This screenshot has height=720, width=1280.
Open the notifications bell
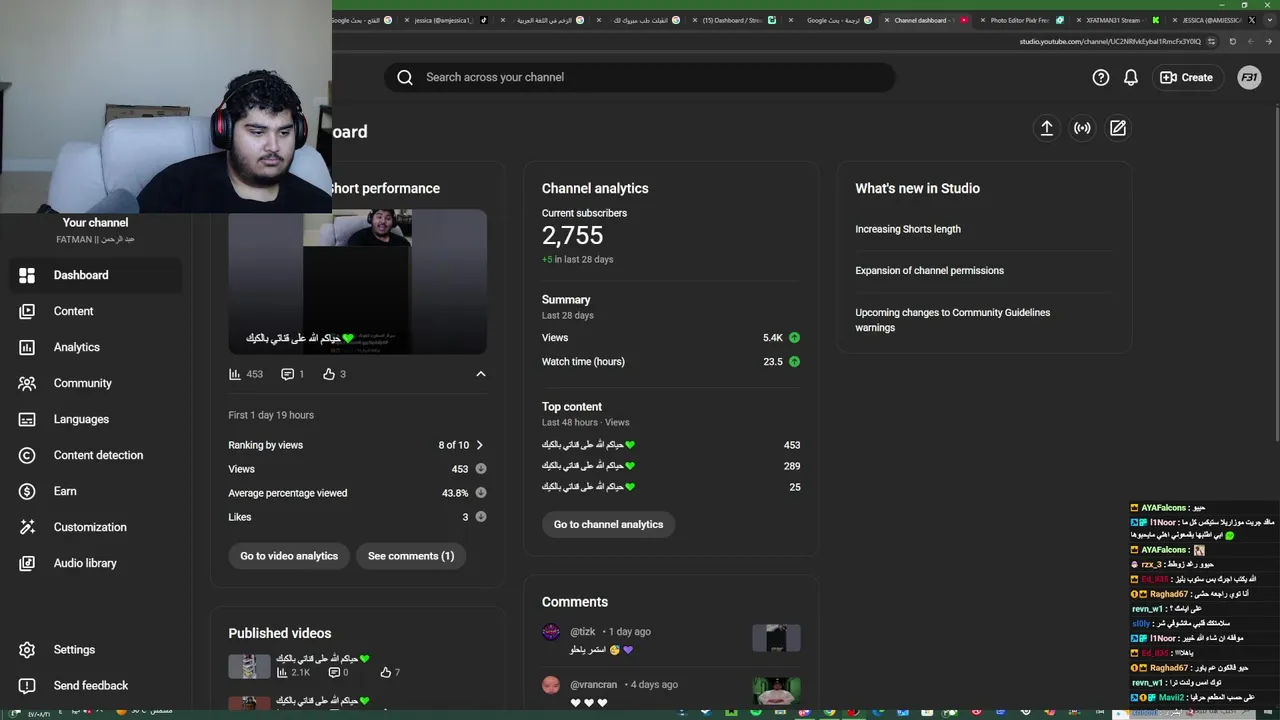[1131, 77]
